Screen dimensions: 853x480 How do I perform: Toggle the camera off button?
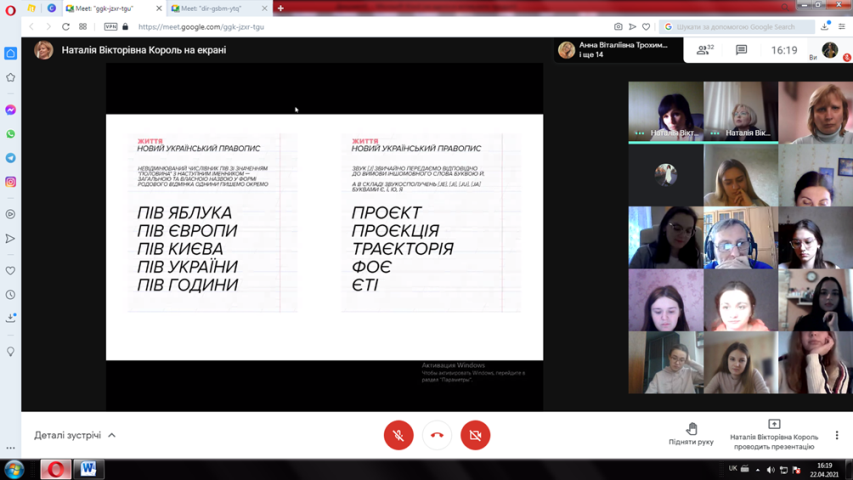pos(475,435)
